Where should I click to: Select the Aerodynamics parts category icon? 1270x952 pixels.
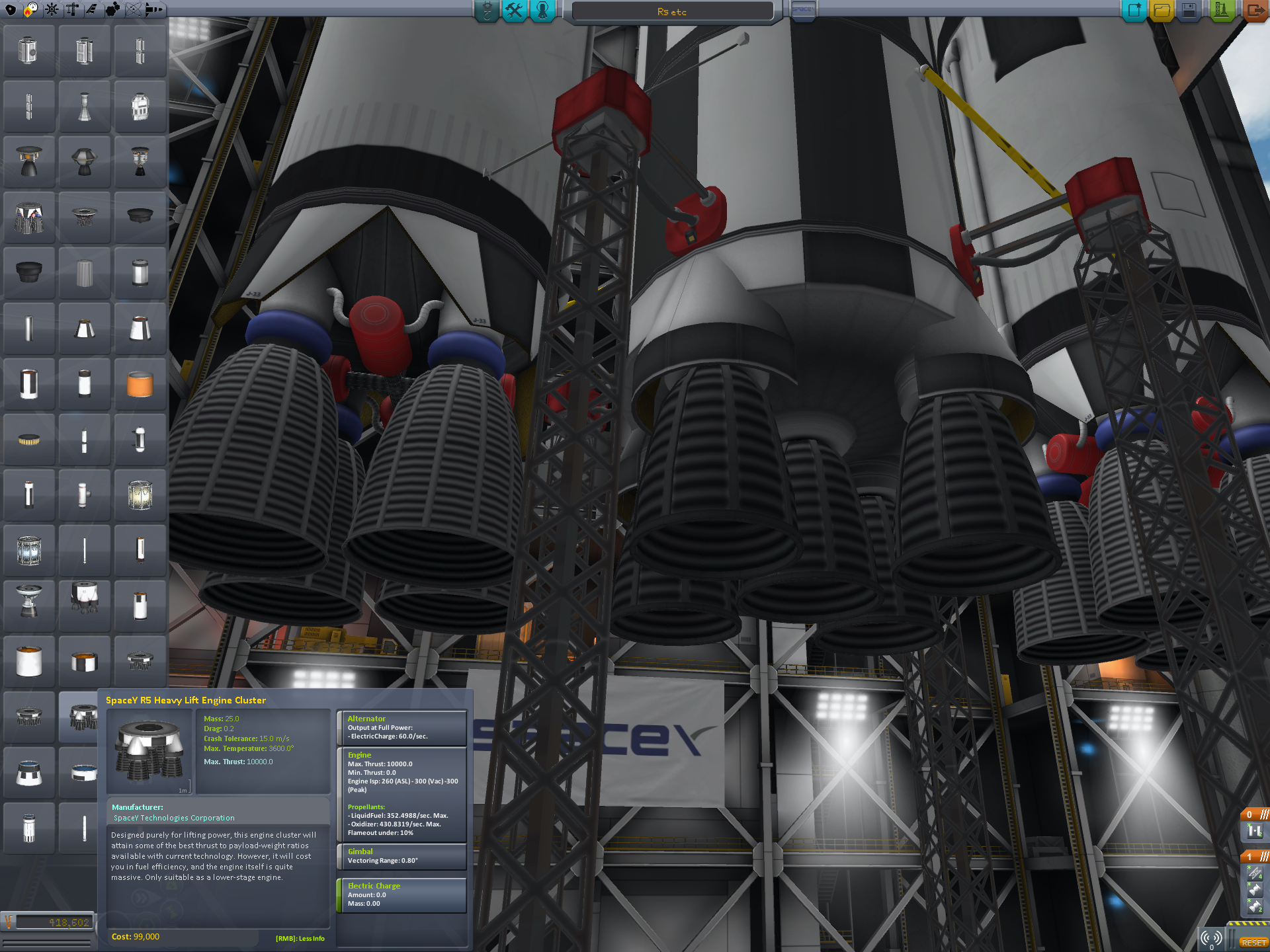[91, 9]
